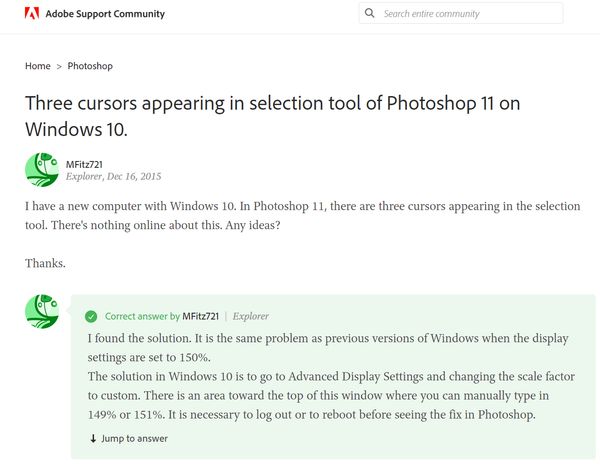Click the Explorer, Dec 16, 2015 post date
The height and width of the screenshot is (466, 600).
(x=113, y=176)
